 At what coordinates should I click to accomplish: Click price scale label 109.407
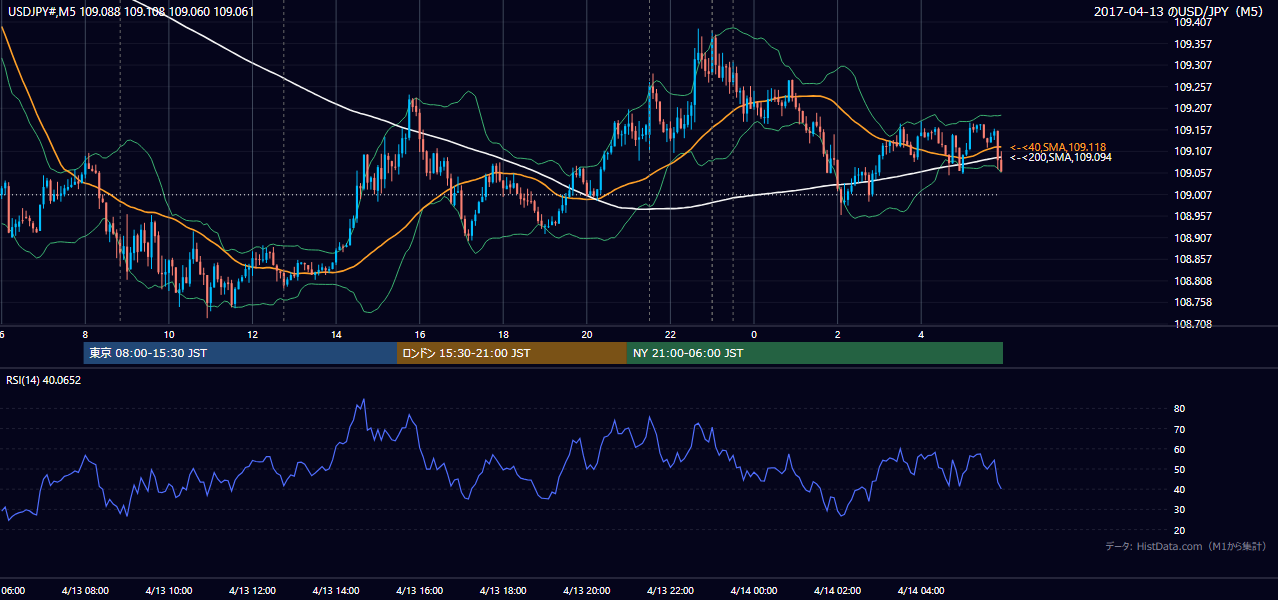[x=1192, y=22]
